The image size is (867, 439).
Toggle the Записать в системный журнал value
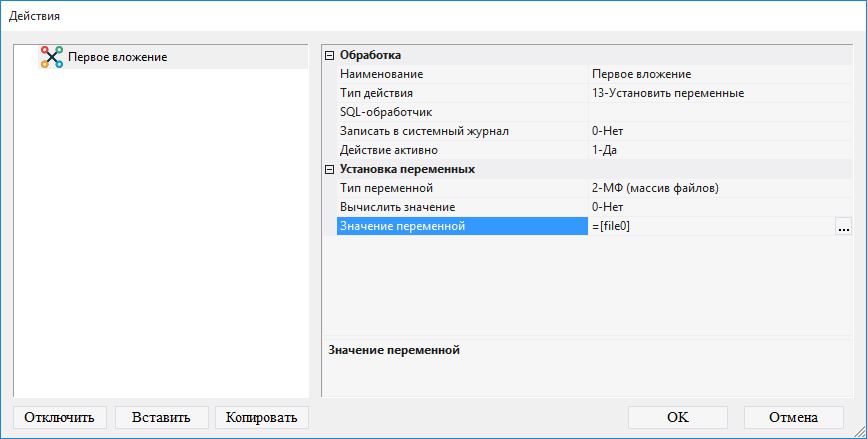[x=718, y=131]
